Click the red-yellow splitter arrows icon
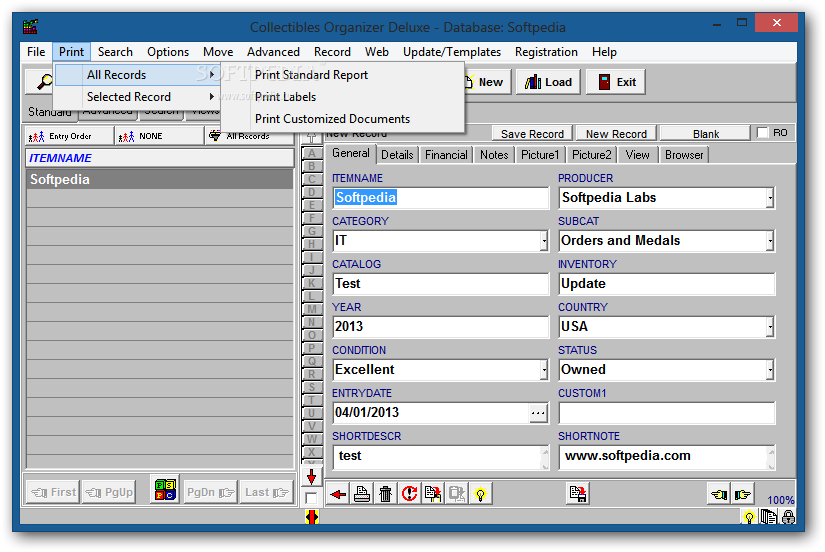The image size is (825, 552). point(311,518)
